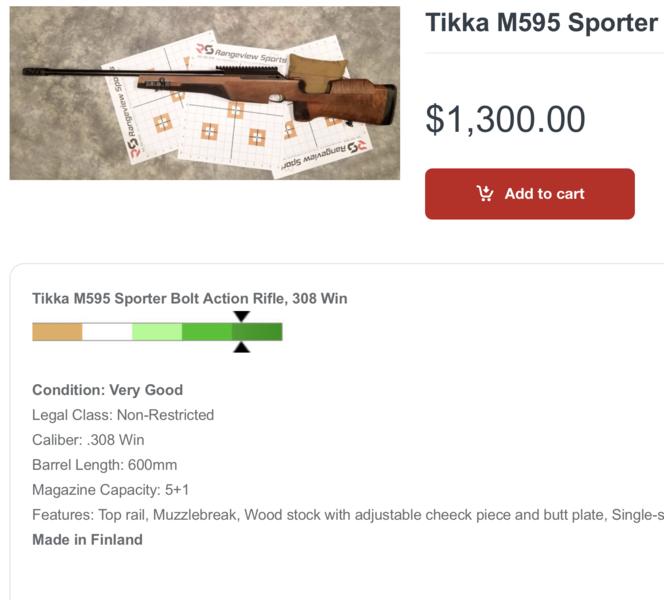Click the Add to cart button
664x600 pixels.
(529, 194)
